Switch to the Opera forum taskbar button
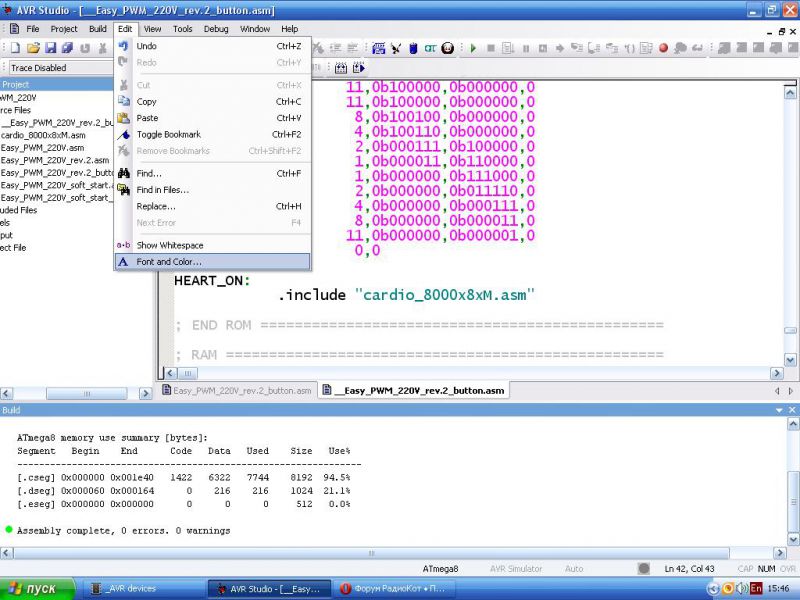Viewport: 800px width, 600px height. 393,589
